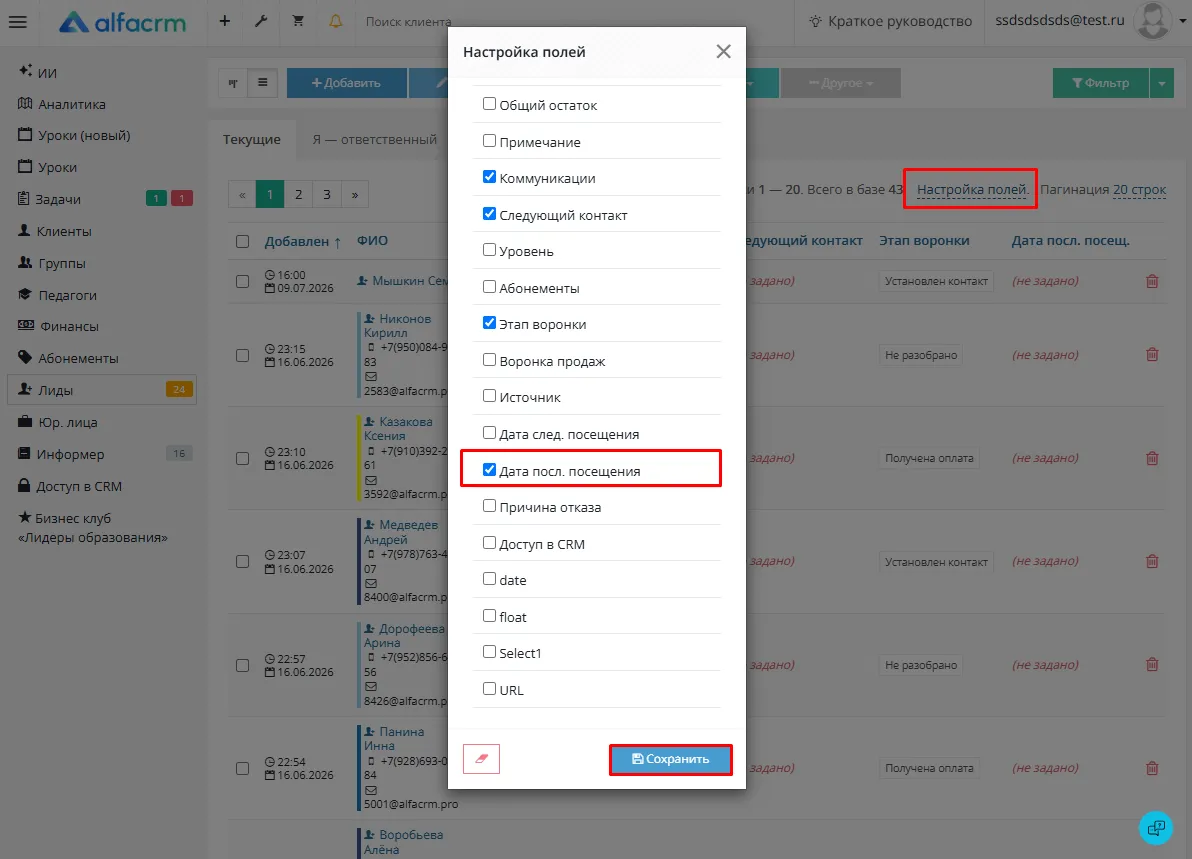Select all leads header checkbox
1192x859 pixels.
pyautogui.click(x=243, y=242)
